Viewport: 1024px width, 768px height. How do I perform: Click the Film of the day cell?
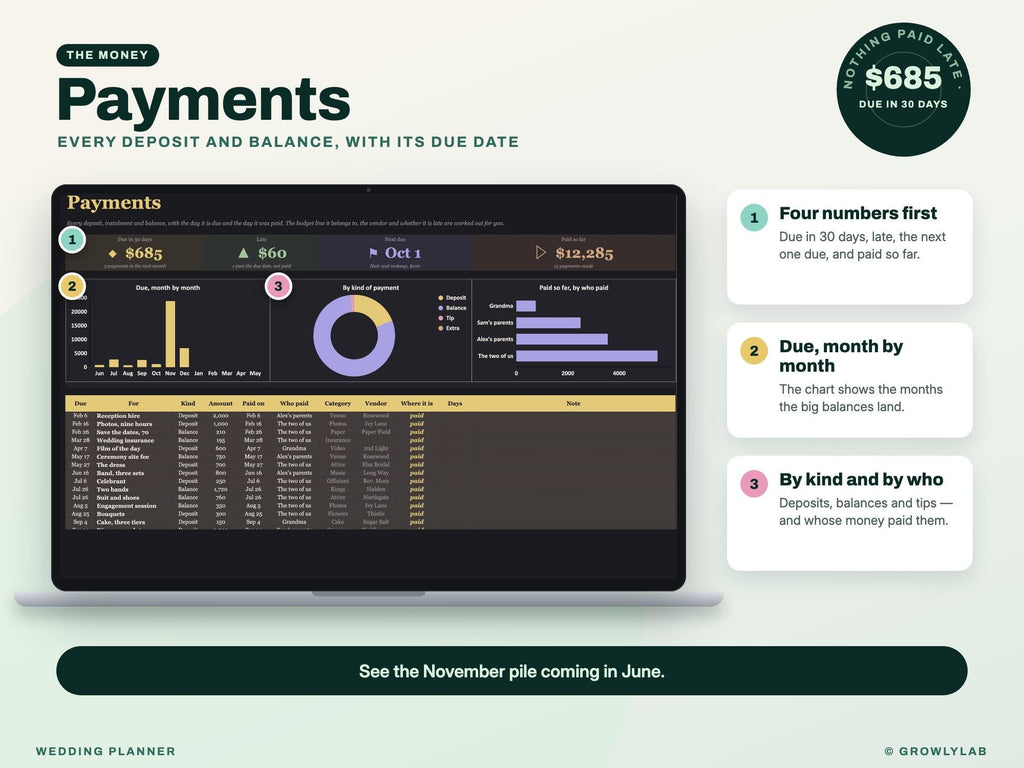(118, 449)
